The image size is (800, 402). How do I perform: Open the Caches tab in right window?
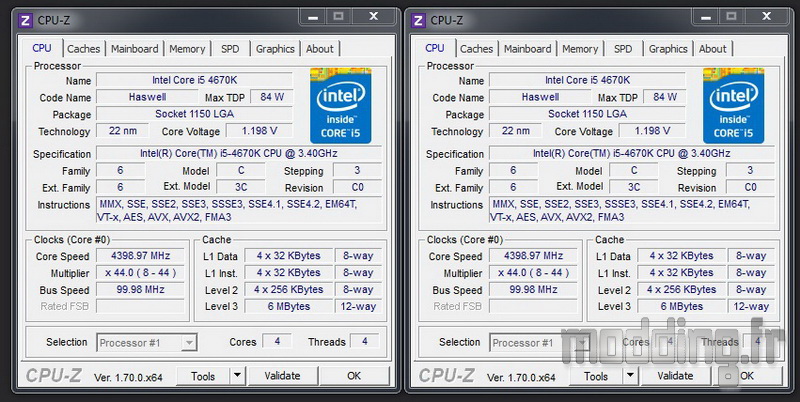pyautogui.click(x=477, y=49)
